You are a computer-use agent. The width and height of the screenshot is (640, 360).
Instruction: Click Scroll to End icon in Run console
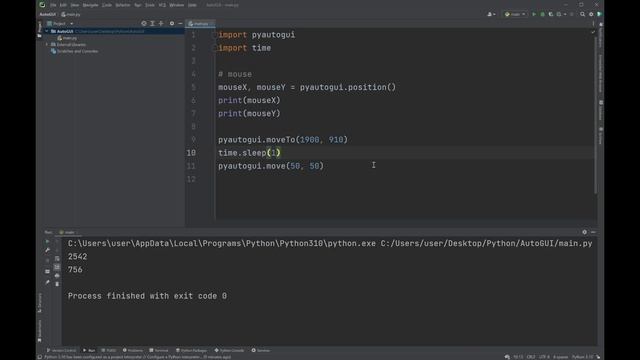[57, 267]
